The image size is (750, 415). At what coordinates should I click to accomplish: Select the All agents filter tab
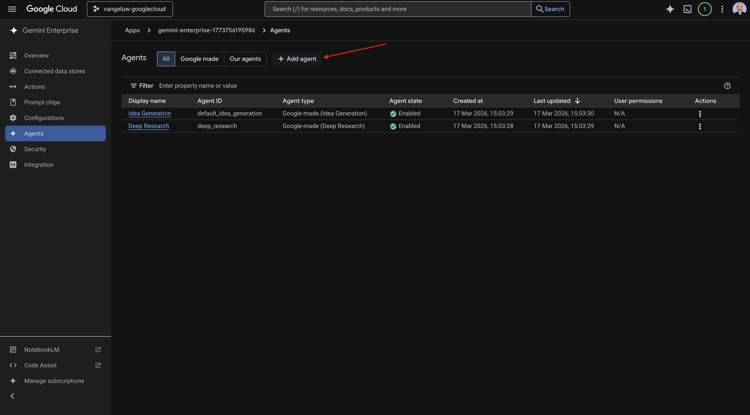(166, 59)
